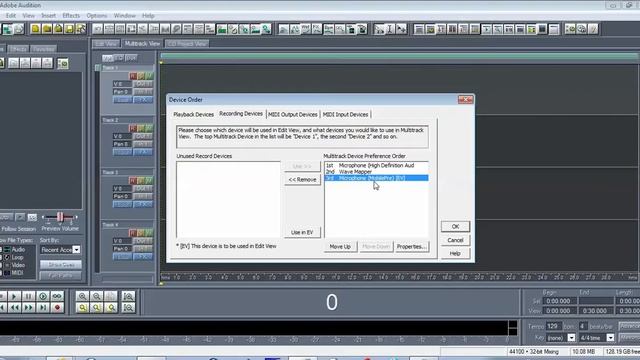The height and width of the screenshot is (360, 640).
Task: Click the files panel icon with green arrow
Action: [x=62, y=63]
